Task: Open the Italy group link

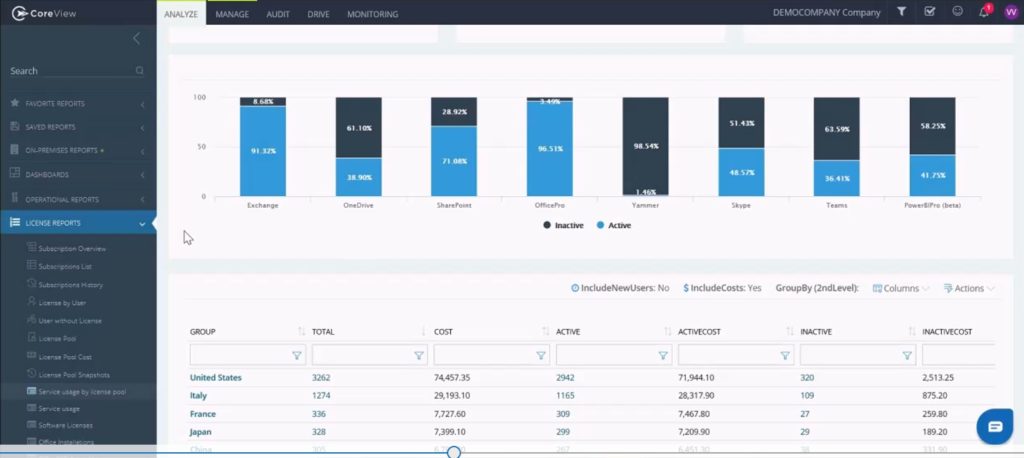Action: click(198, 395)
